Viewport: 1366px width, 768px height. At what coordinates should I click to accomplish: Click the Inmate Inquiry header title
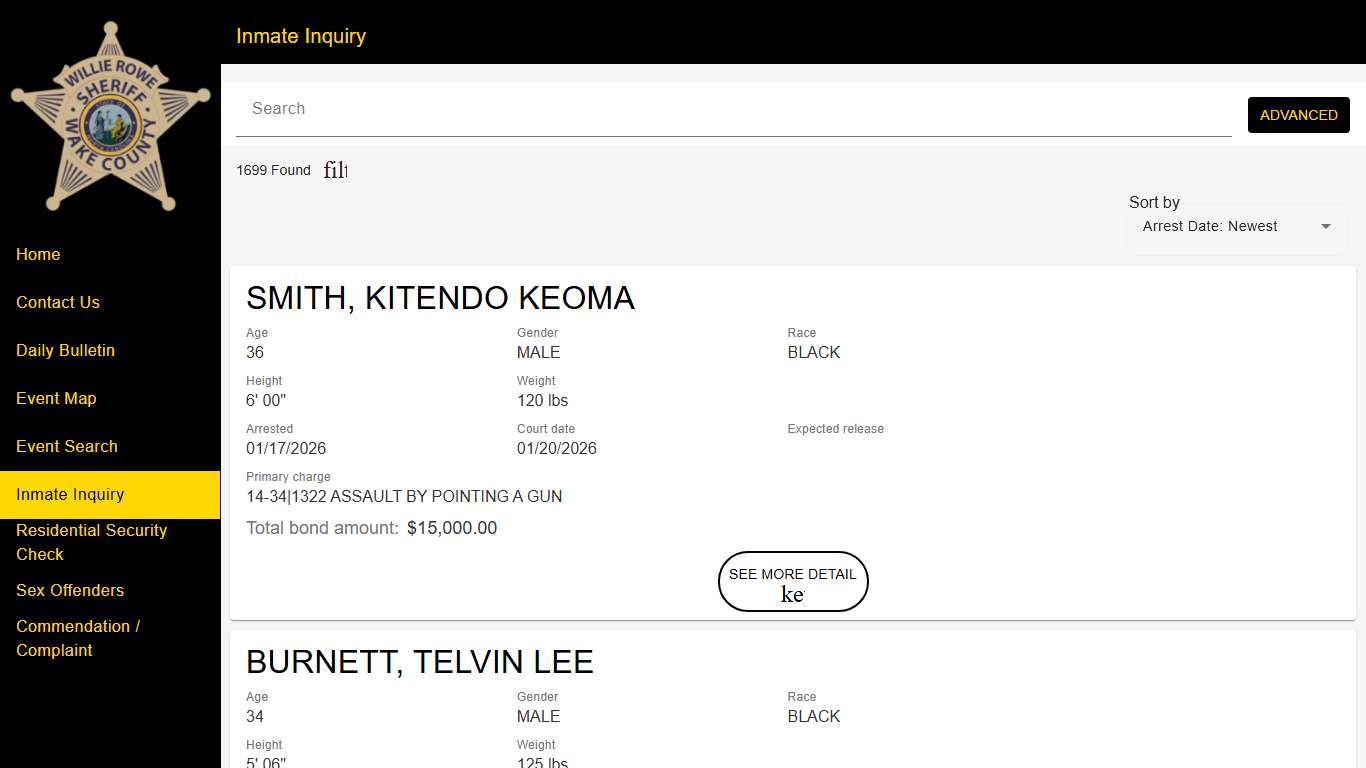coord(301,36)
